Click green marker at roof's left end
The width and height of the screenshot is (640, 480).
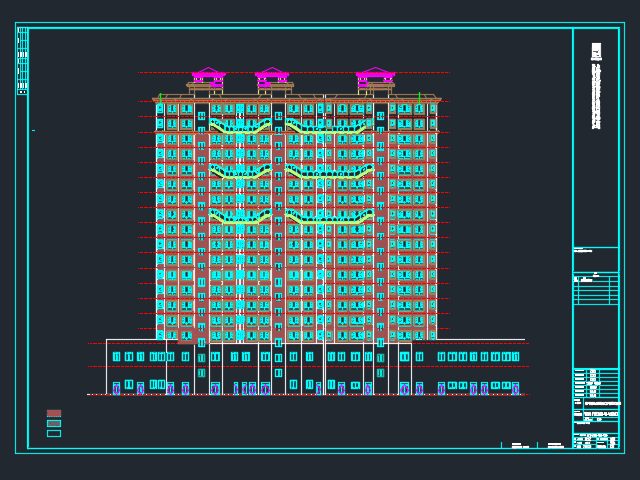tap(160, 97)
